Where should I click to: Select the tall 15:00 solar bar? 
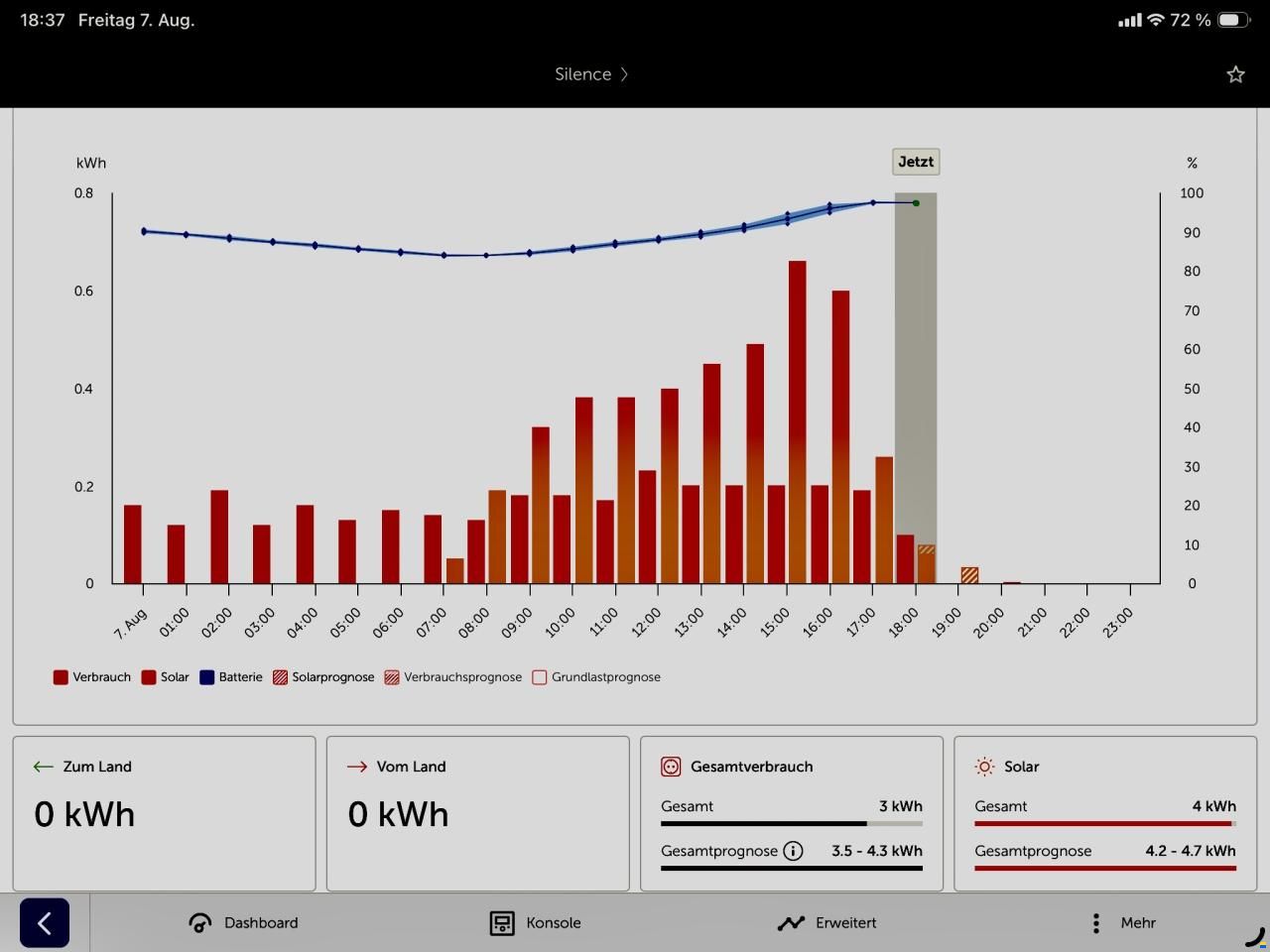click(797, 422)
